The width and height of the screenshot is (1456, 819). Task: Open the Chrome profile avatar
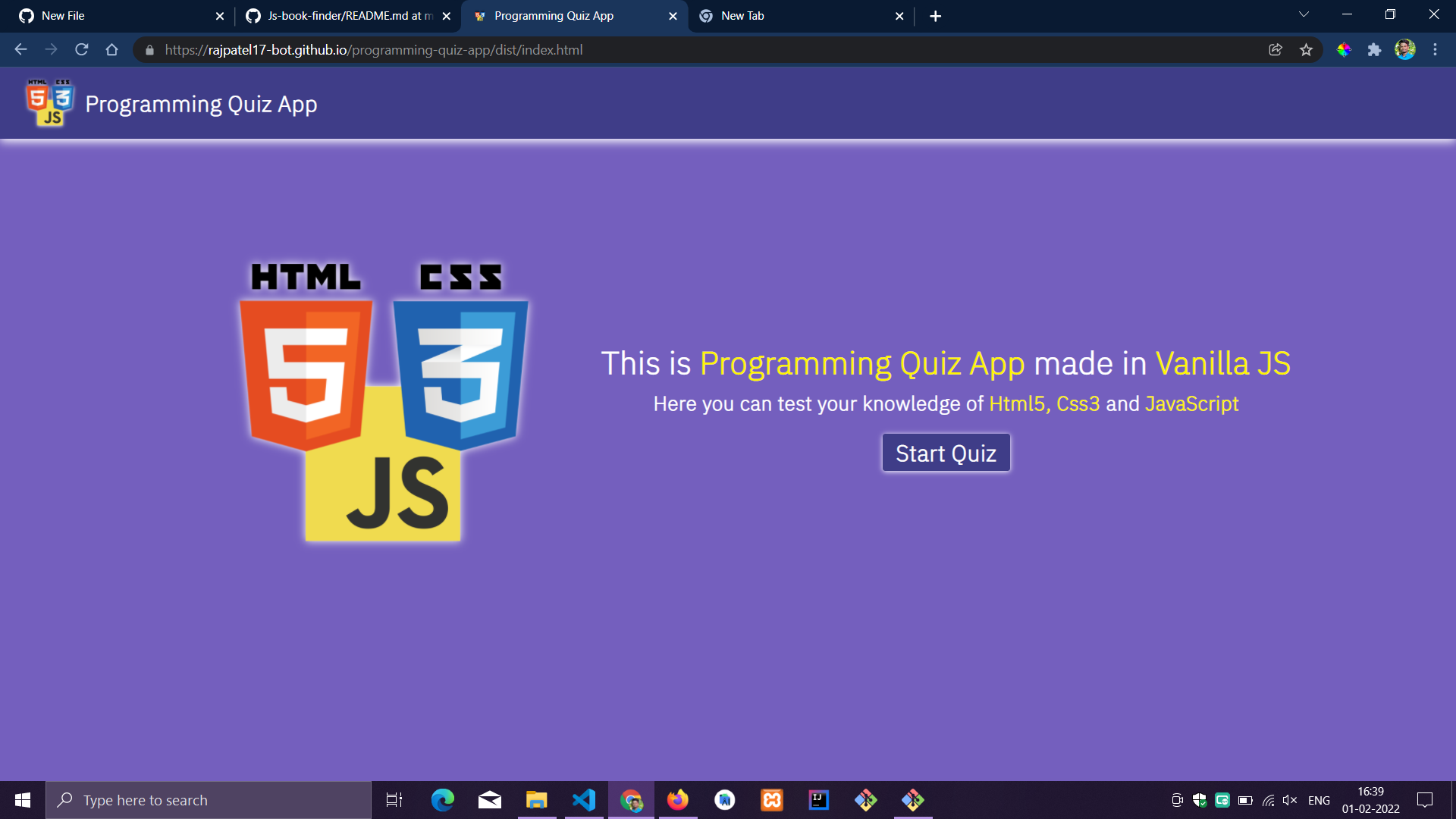click(x=1406, y=49)
